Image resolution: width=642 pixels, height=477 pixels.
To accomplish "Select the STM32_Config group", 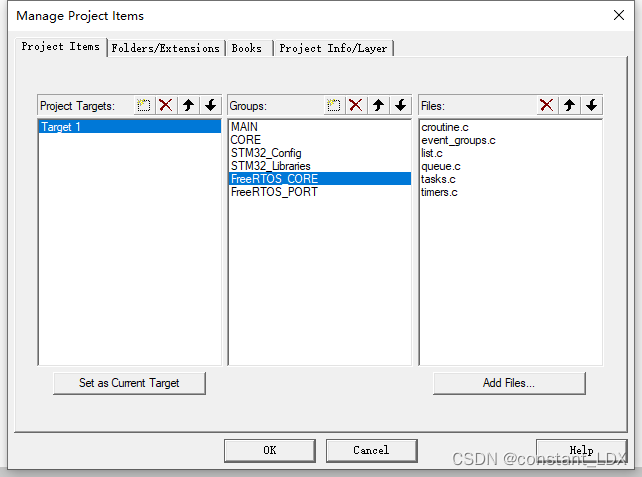I will (320, 153).
